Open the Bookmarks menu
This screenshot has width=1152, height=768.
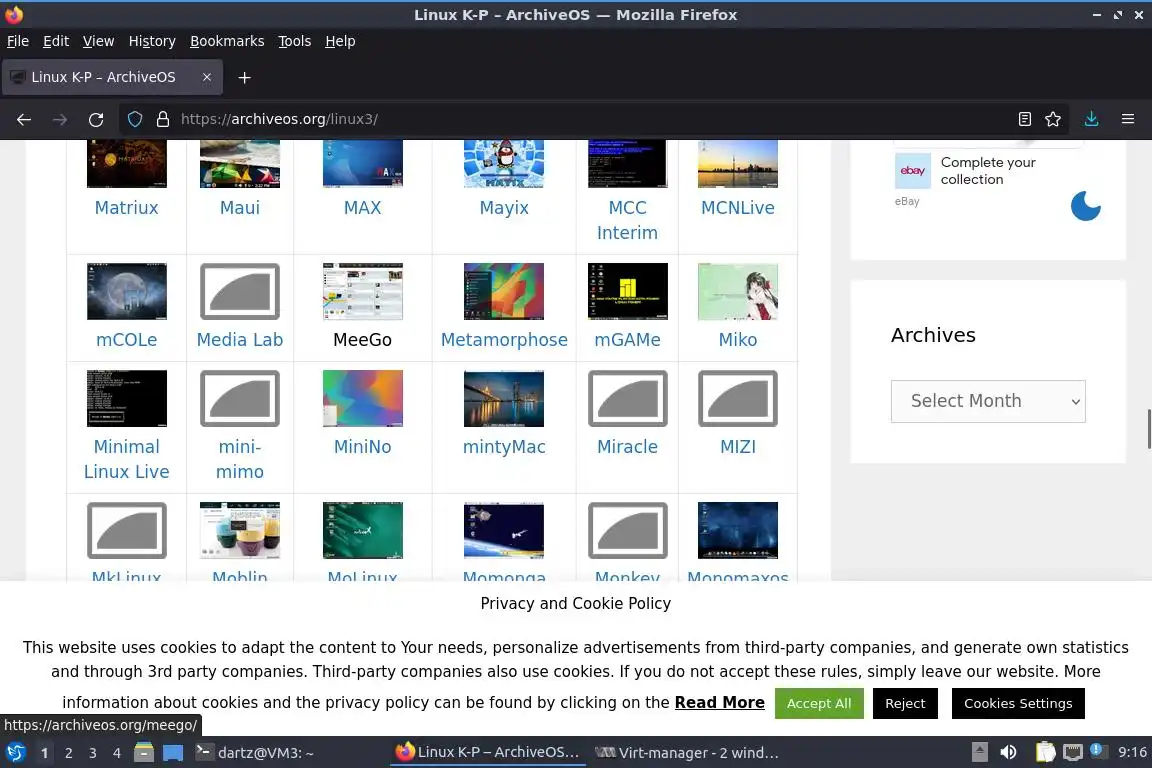click(x=227, y=41)
